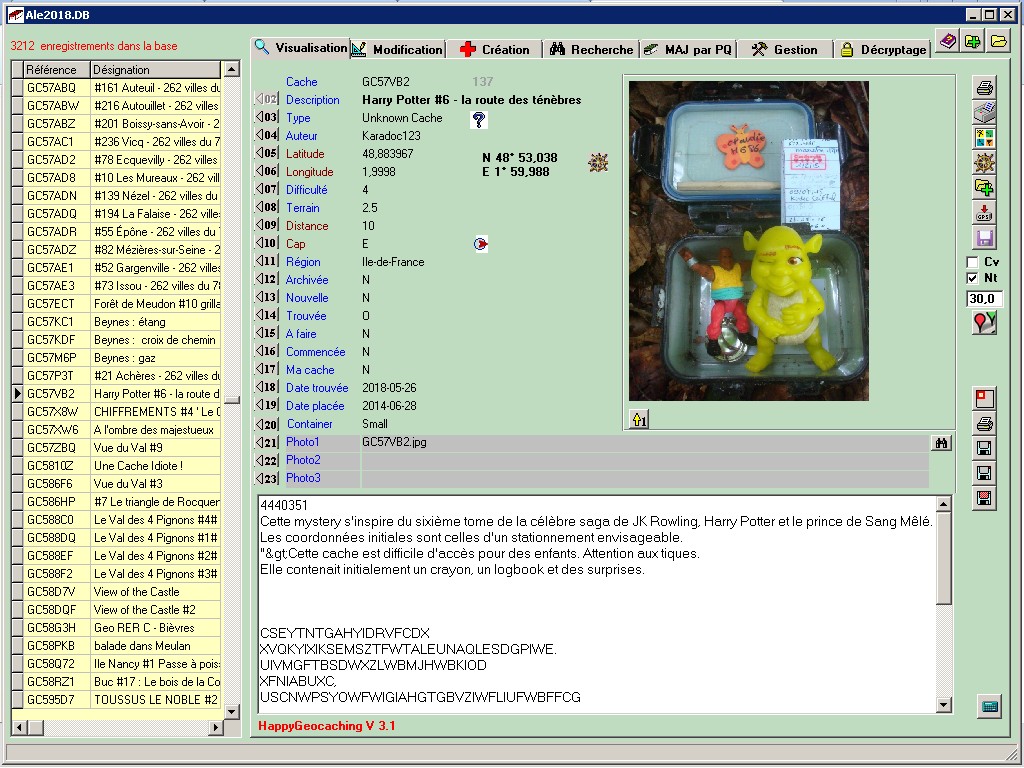Open database with yellow open-folder icon
This screenshot has width=1024, height=768.
click(x=998, y=42)
